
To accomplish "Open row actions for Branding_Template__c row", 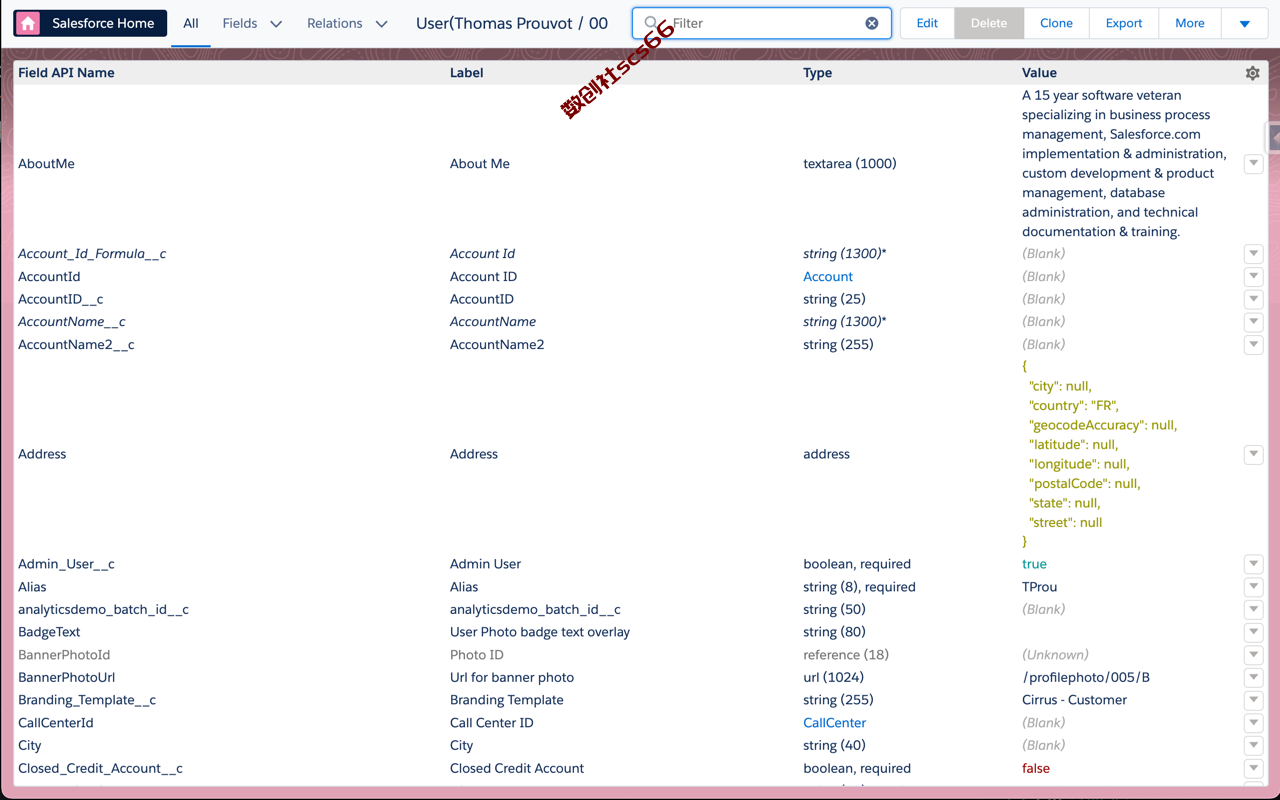I will point(1253,700).
